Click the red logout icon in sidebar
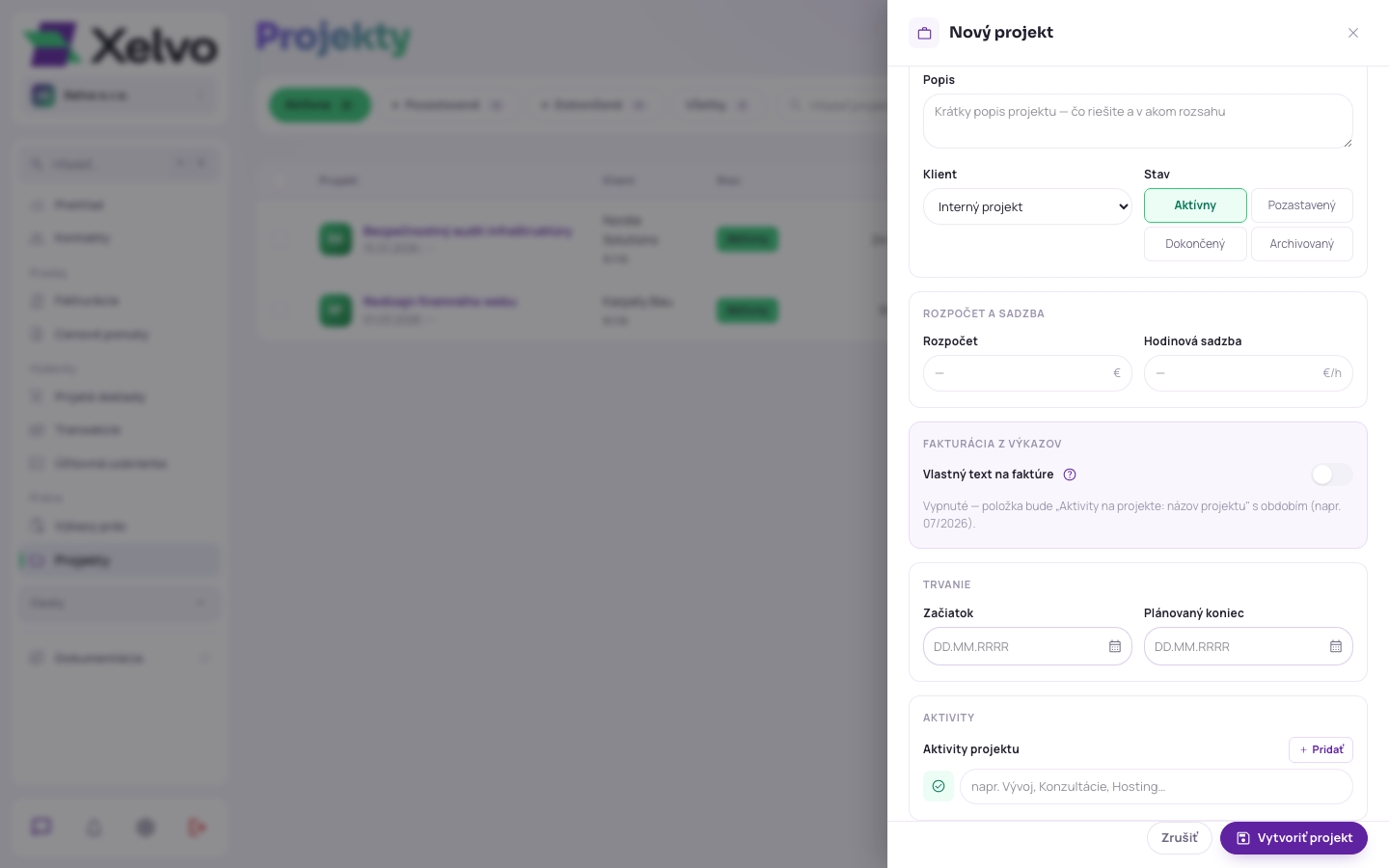 point(197,827)
